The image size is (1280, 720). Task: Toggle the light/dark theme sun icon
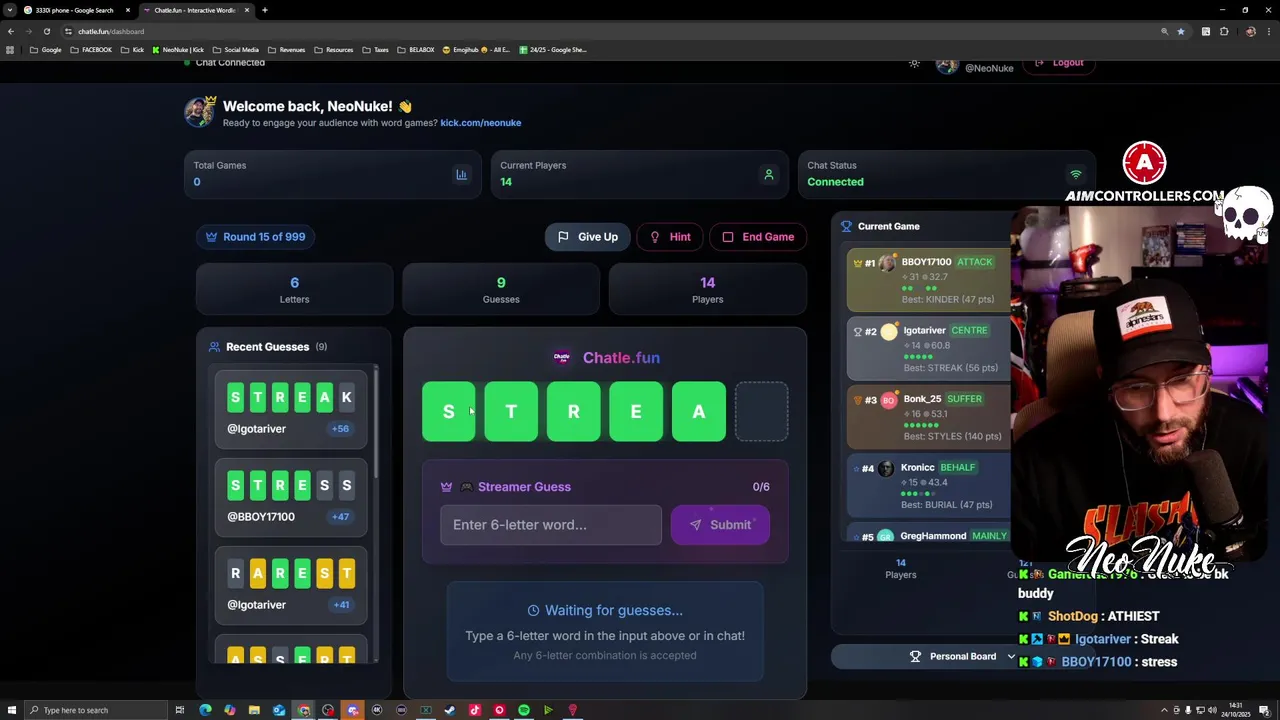pos(914,63)
